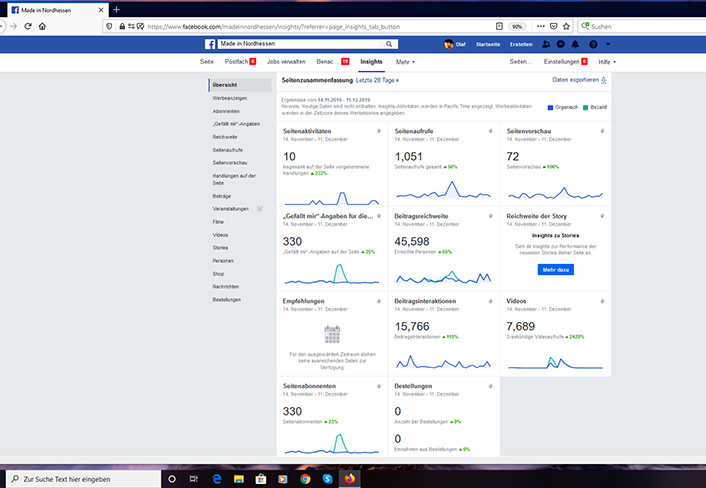Open the tracking protection shield icon

tap(109, 27)
